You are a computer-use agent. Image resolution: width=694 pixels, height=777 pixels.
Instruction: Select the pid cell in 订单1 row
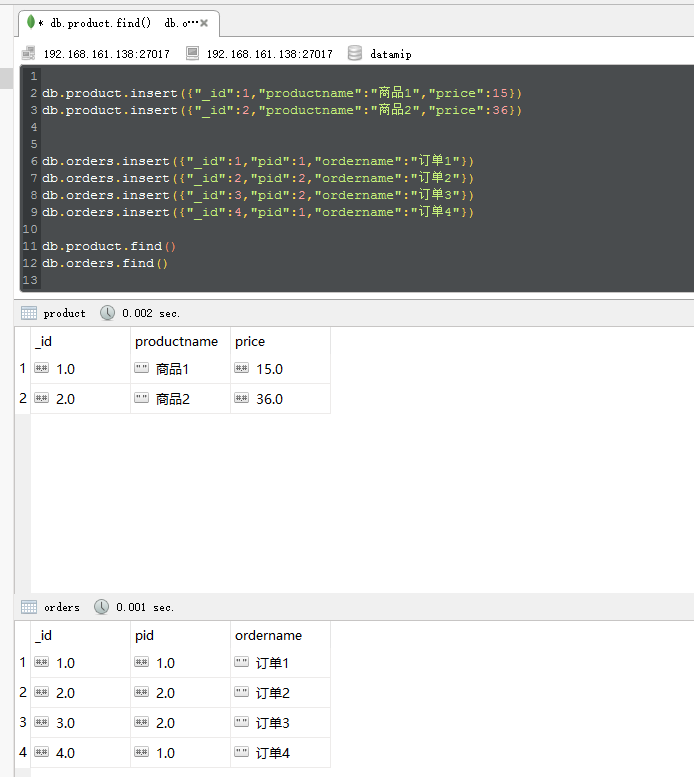[180, 663]
